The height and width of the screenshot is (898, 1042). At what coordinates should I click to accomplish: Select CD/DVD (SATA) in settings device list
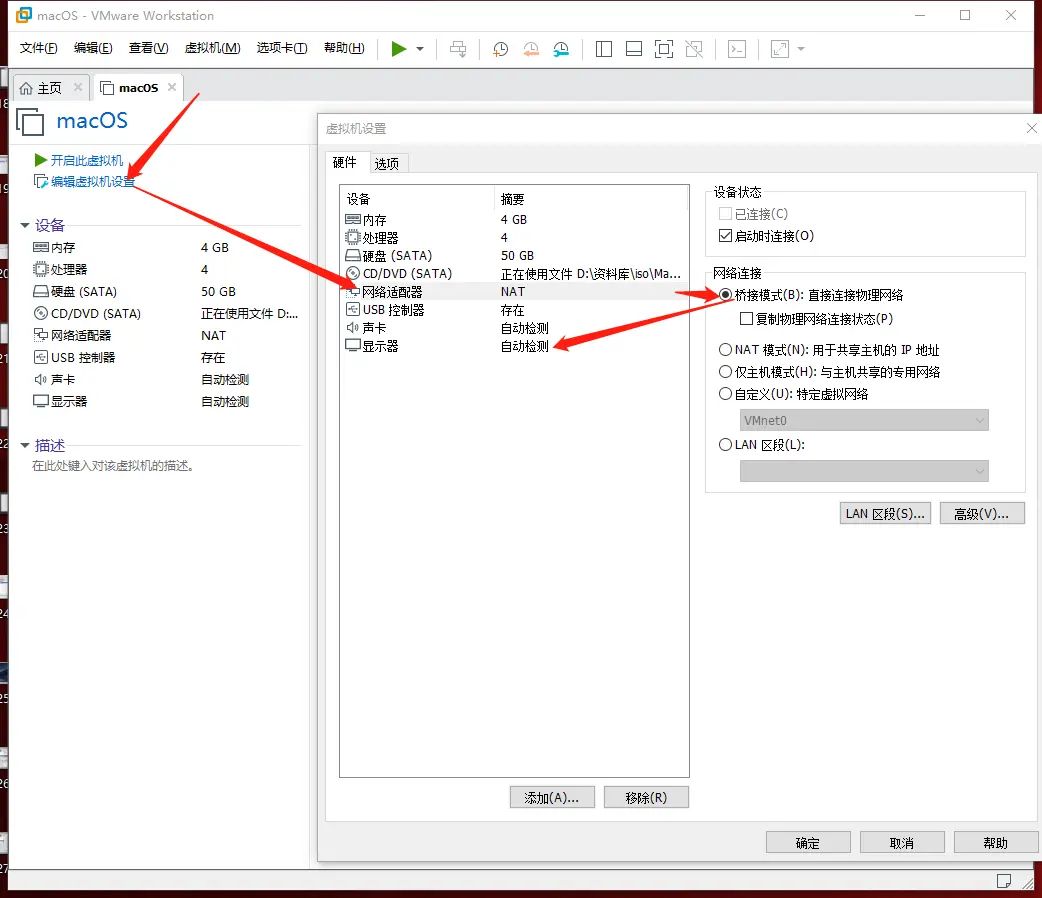(x=514, y=273)
